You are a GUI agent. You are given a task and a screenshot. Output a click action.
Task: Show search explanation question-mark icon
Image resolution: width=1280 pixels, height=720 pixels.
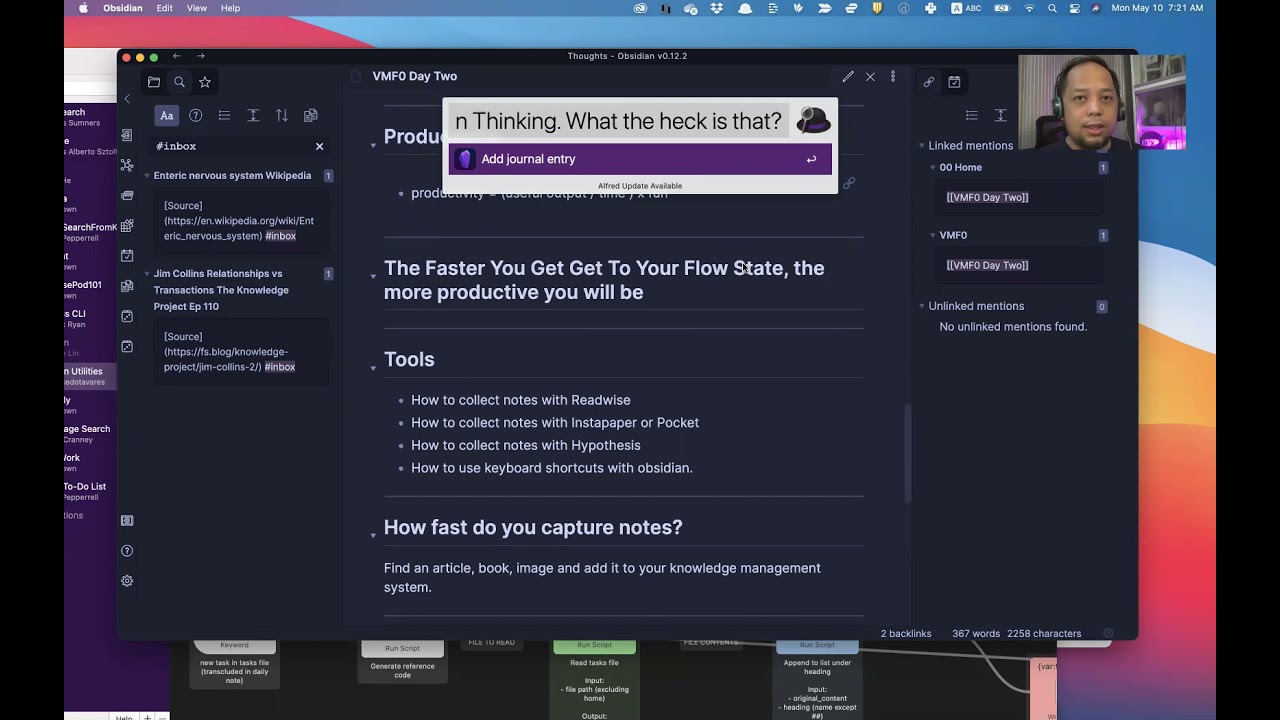pos(196,116)
